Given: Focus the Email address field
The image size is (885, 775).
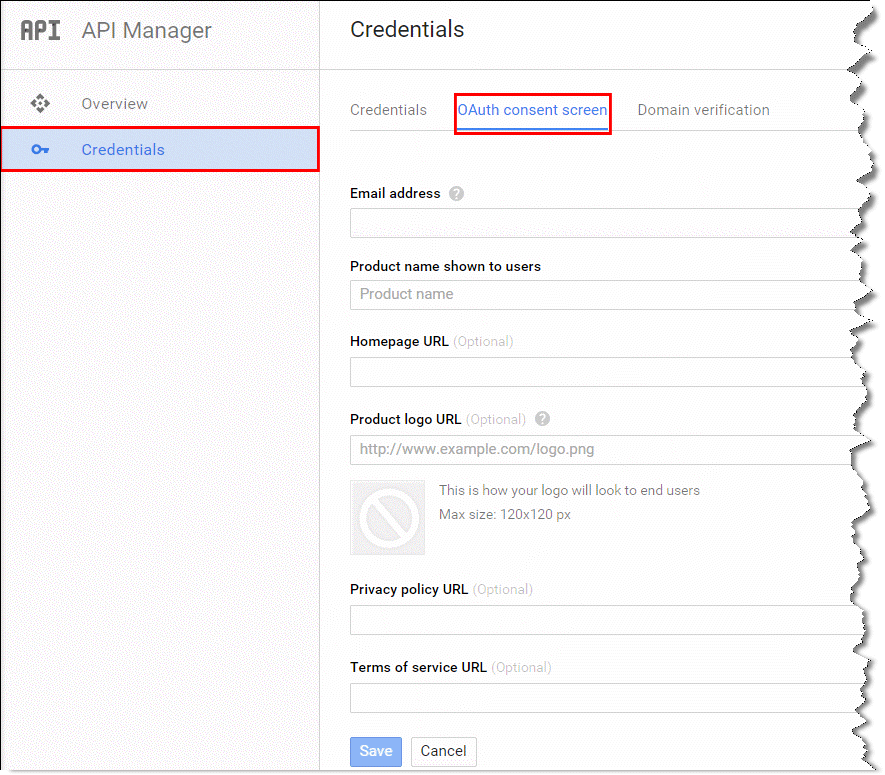Looking at the screenshot, I should (606, 223).
